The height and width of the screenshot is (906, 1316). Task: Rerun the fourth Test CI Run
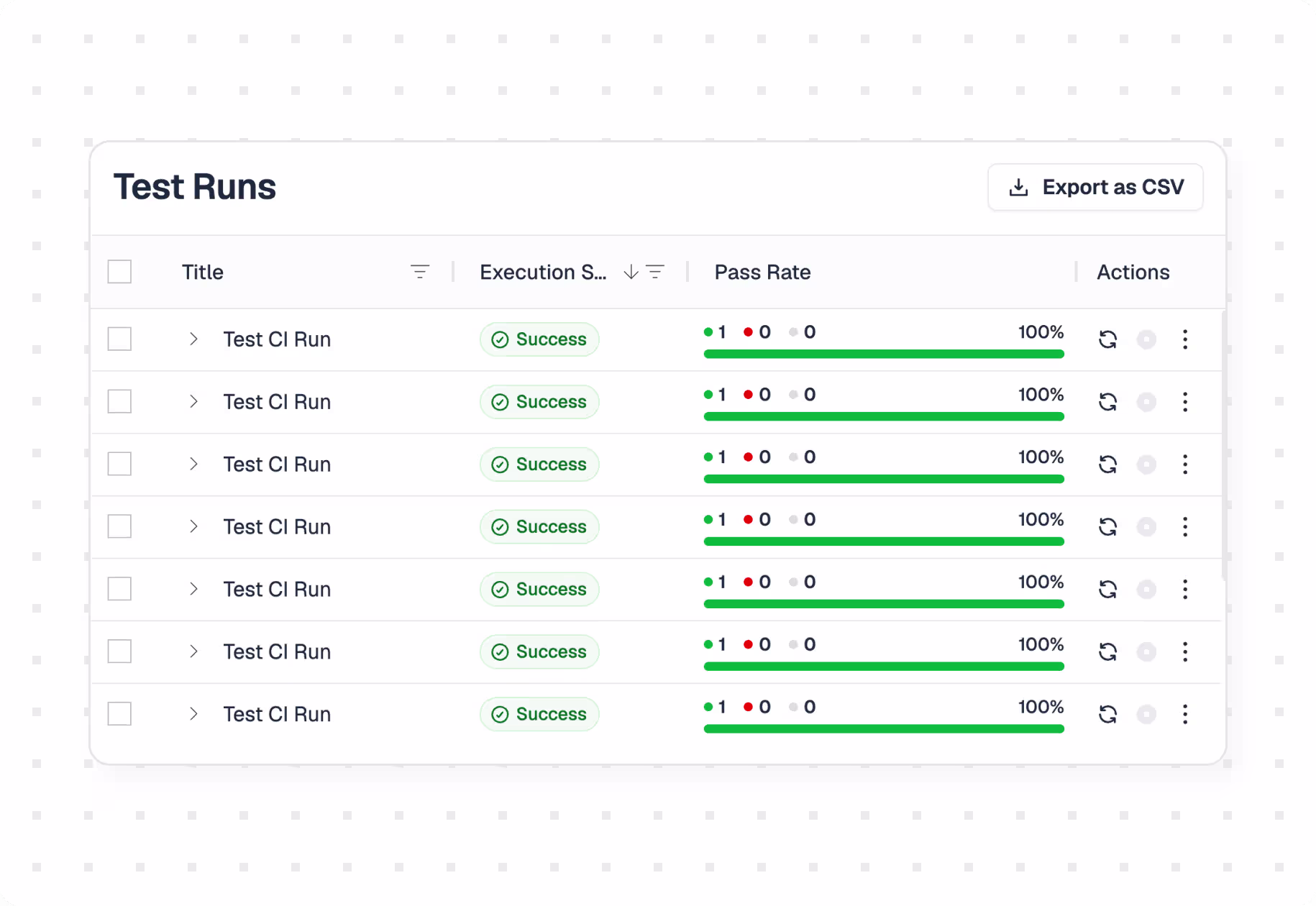click(1107, 526)
